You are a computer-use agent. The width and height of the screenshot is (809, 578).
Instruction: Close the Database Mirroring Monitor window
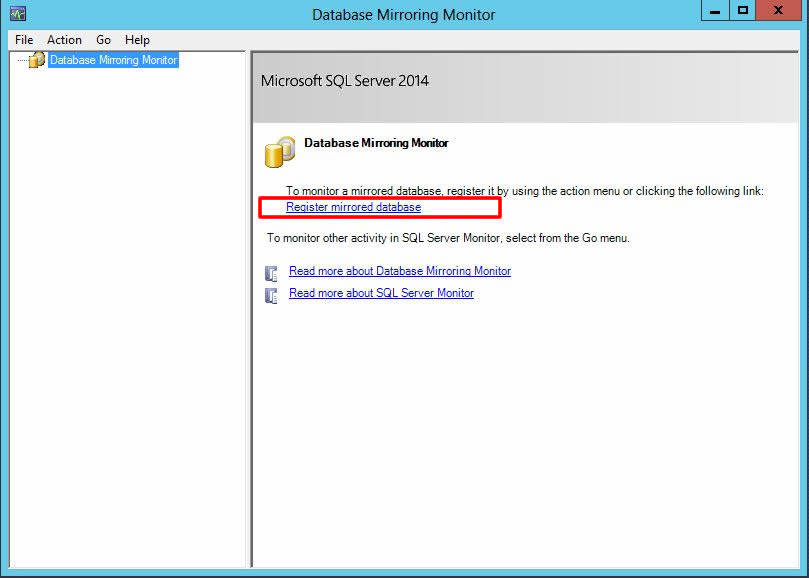tap(781, 11)
